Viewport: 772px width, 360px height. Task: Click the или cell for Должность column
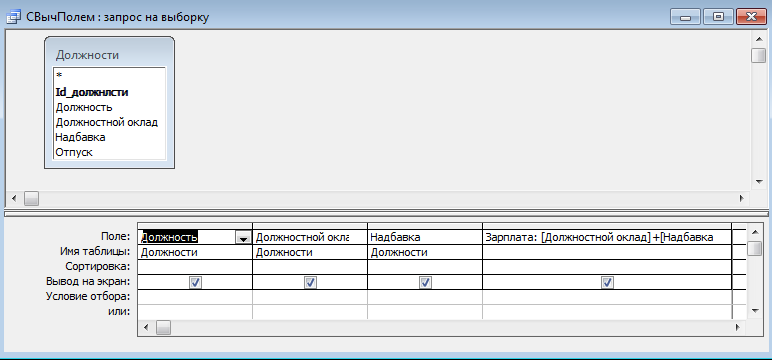pyautogui.click(x=195, y=312)
